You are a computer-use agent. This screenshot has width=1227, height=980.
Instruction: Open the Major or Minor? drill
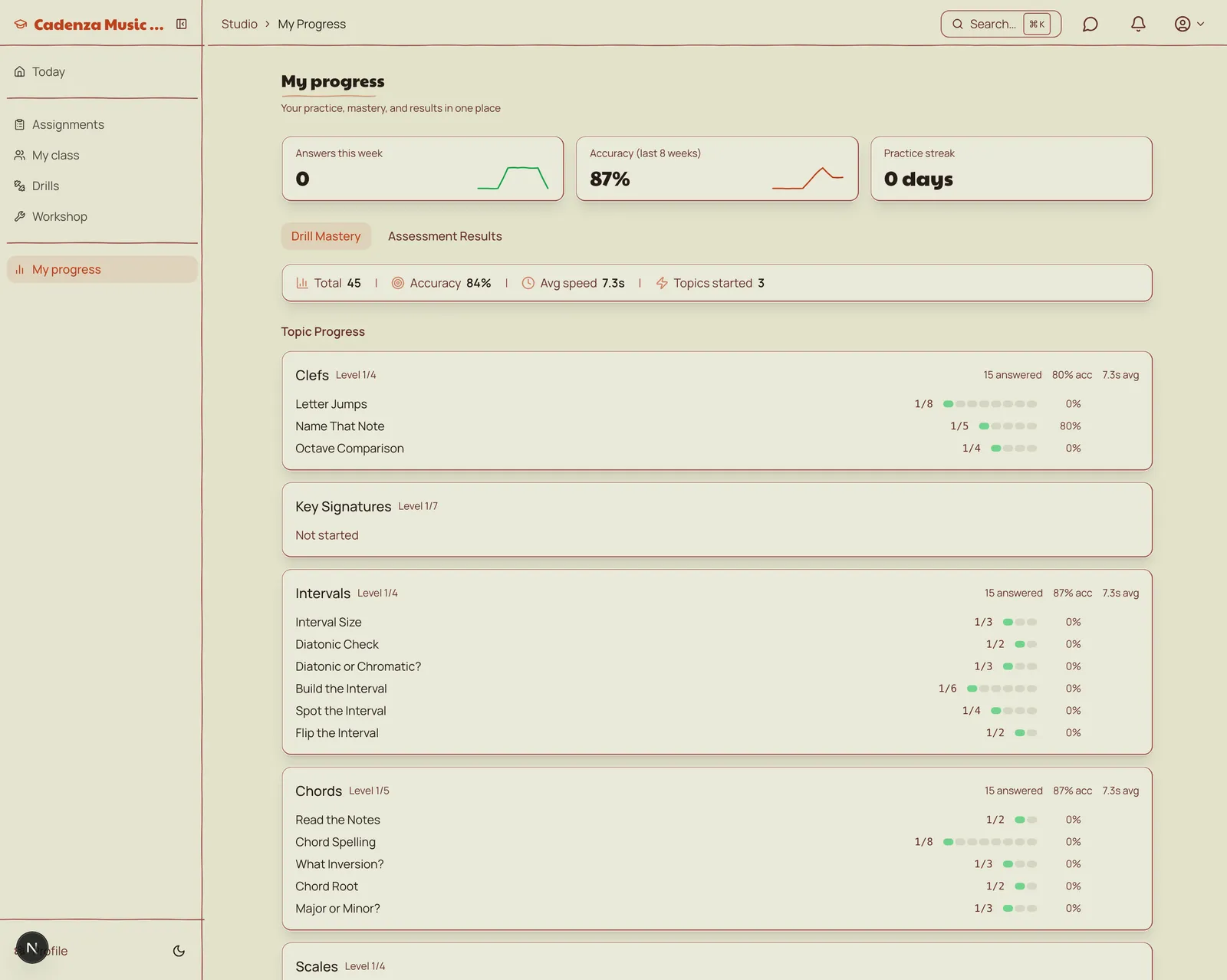click(x=337, y=909)
